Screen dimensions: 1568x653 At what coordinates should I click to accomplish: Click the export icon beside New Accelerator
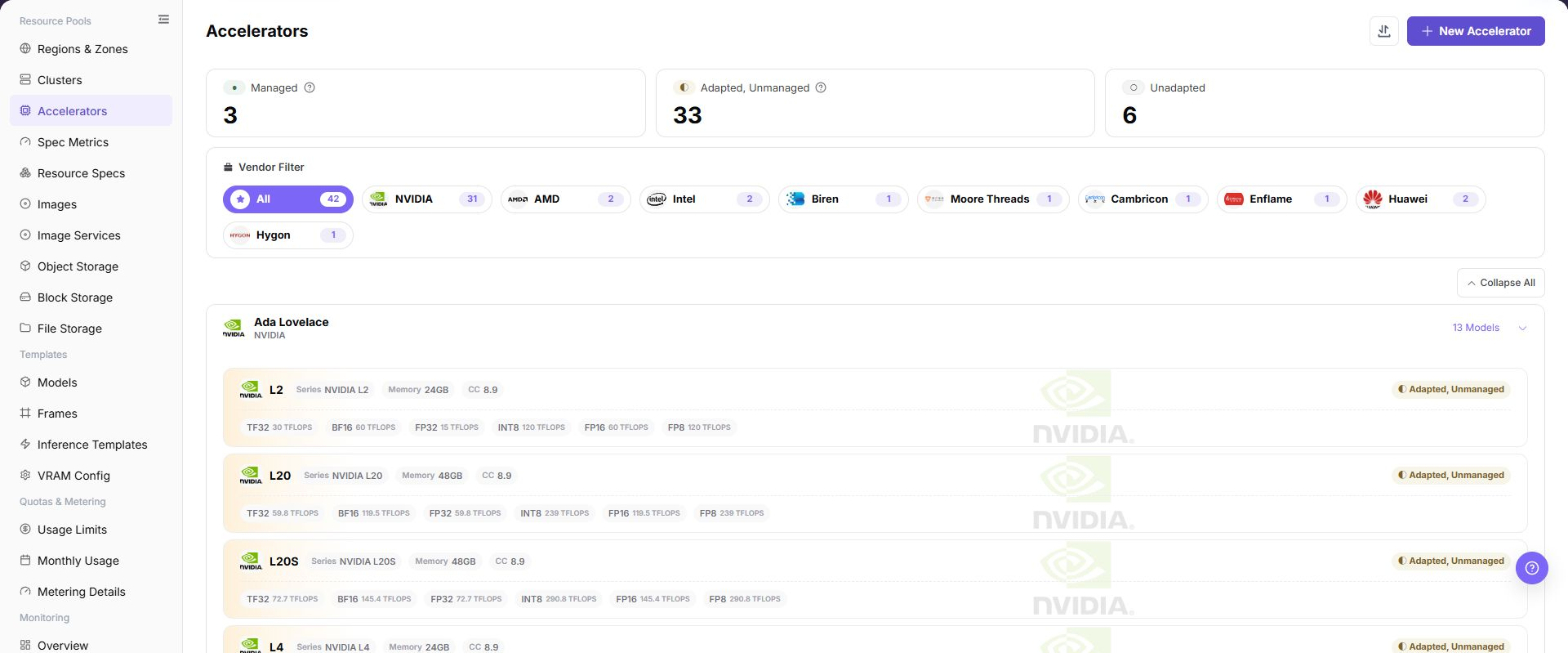(x=1384, y=31)
